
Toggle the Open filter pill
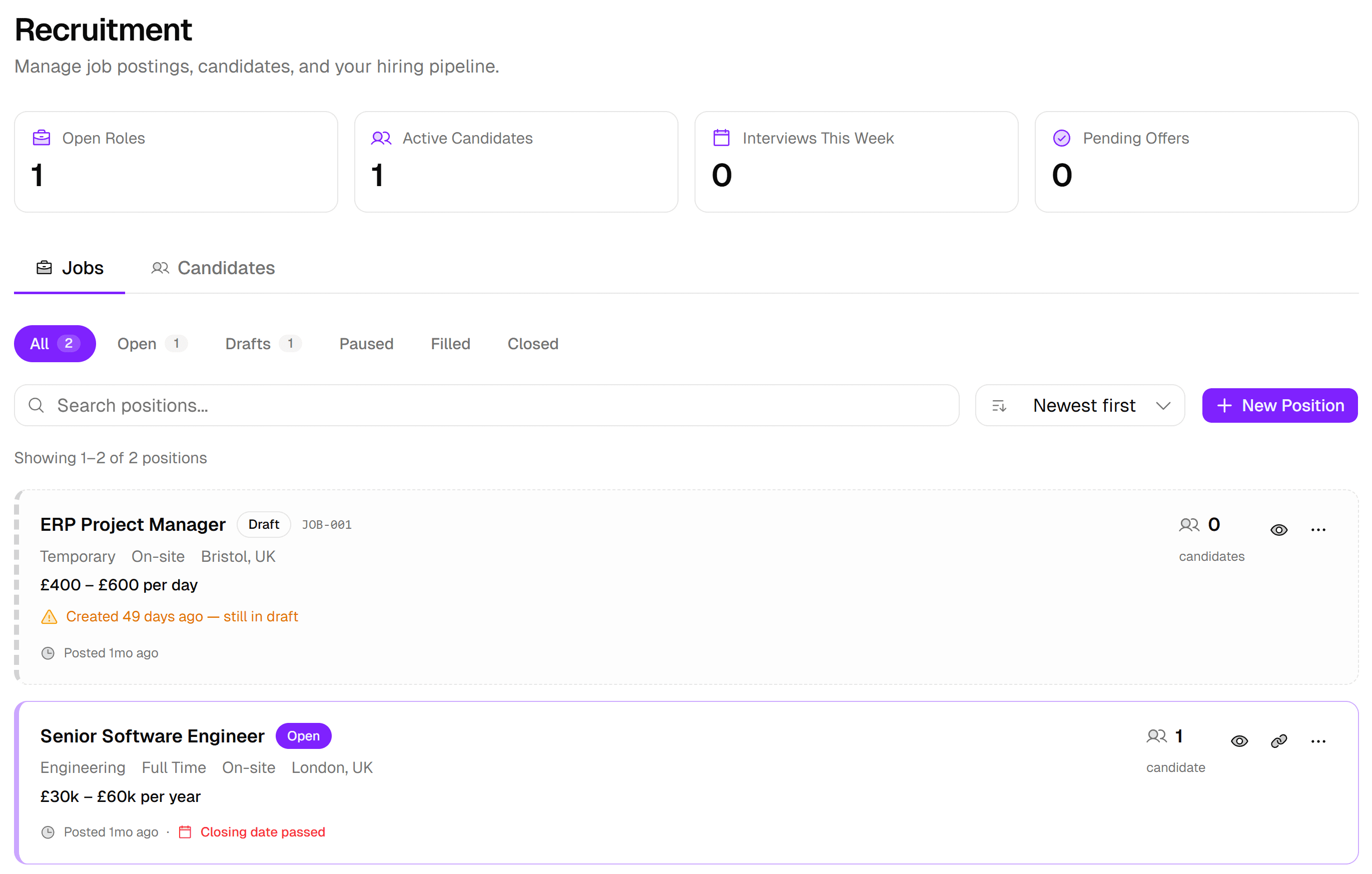pyautogui.click(x=153, y=344)
